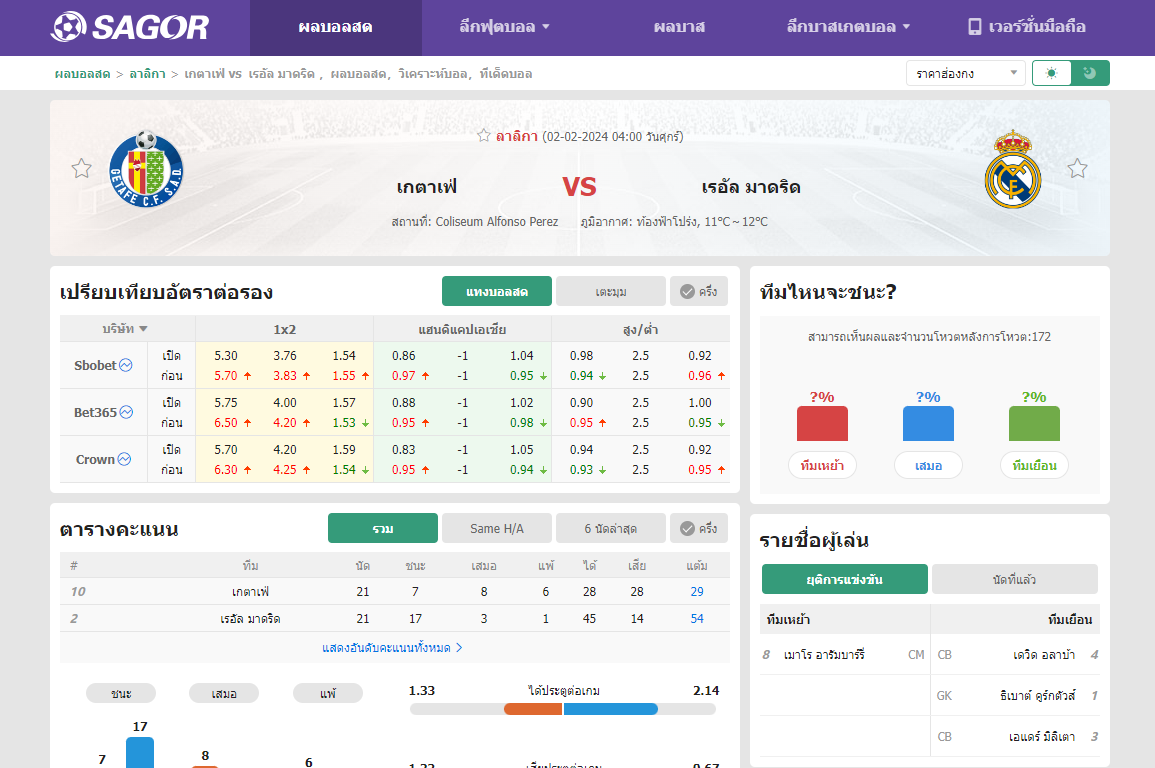1155x768 pixels.
Task: Click the La Liga league name in header
Action: tap(516, 136)
